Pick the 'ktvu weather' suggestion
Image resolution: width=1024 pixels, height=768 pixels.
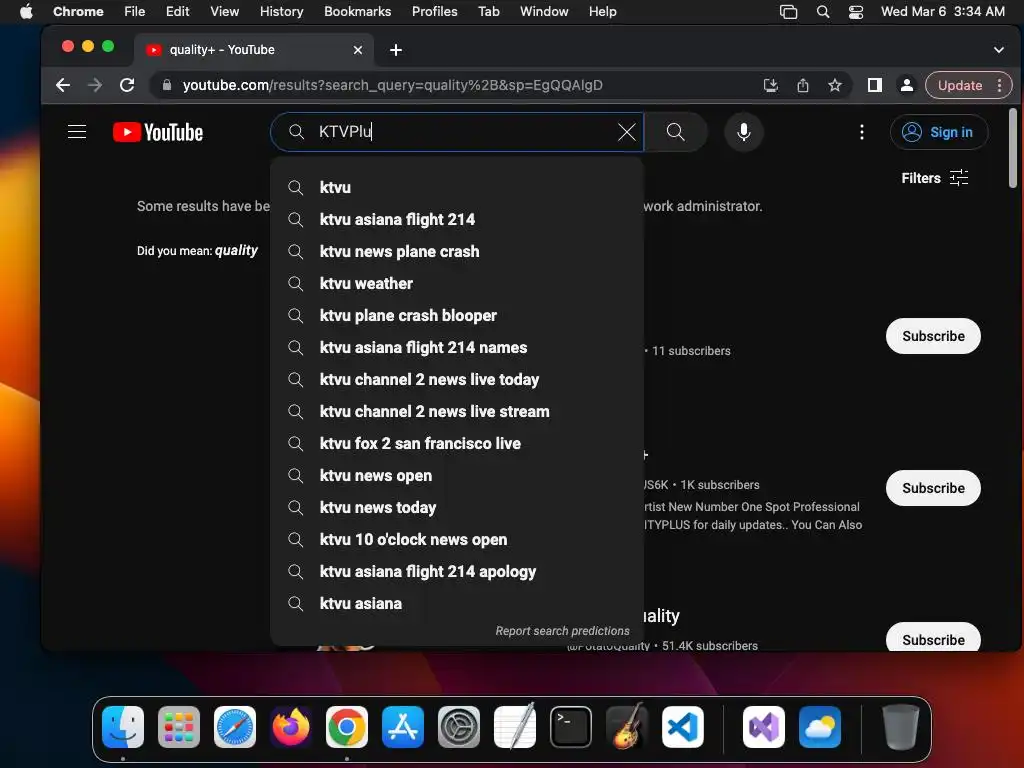(x=456, y=283)
